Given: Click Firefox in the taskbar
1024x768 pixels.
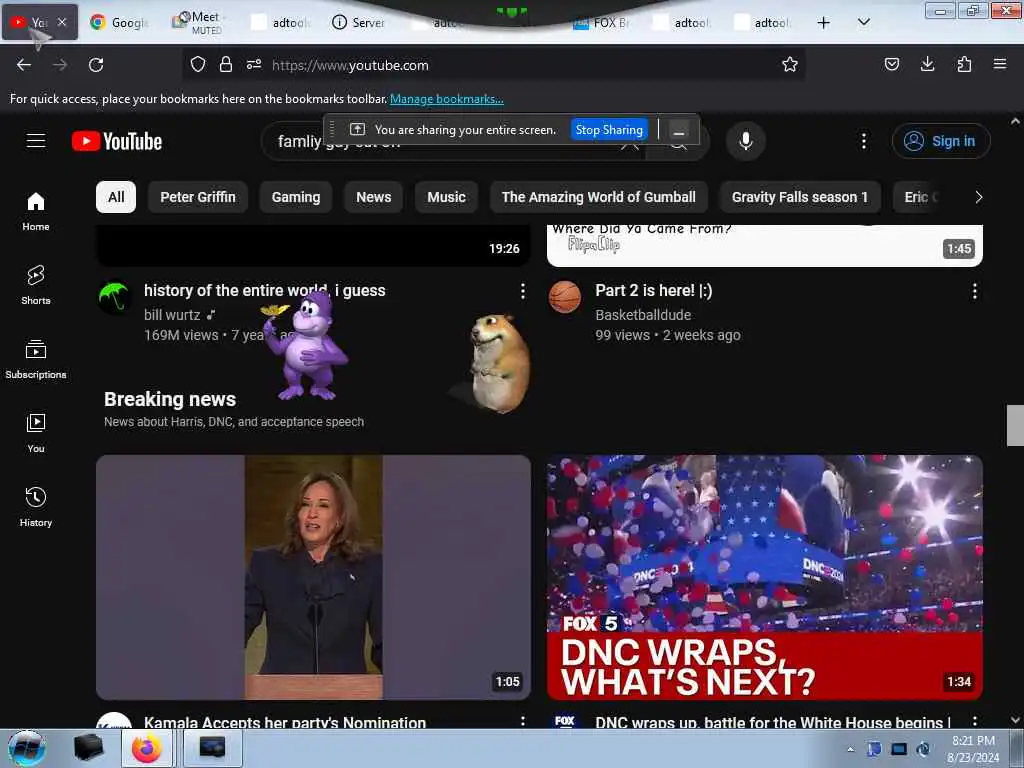Looking at the screenshot, I should [146, 748].
